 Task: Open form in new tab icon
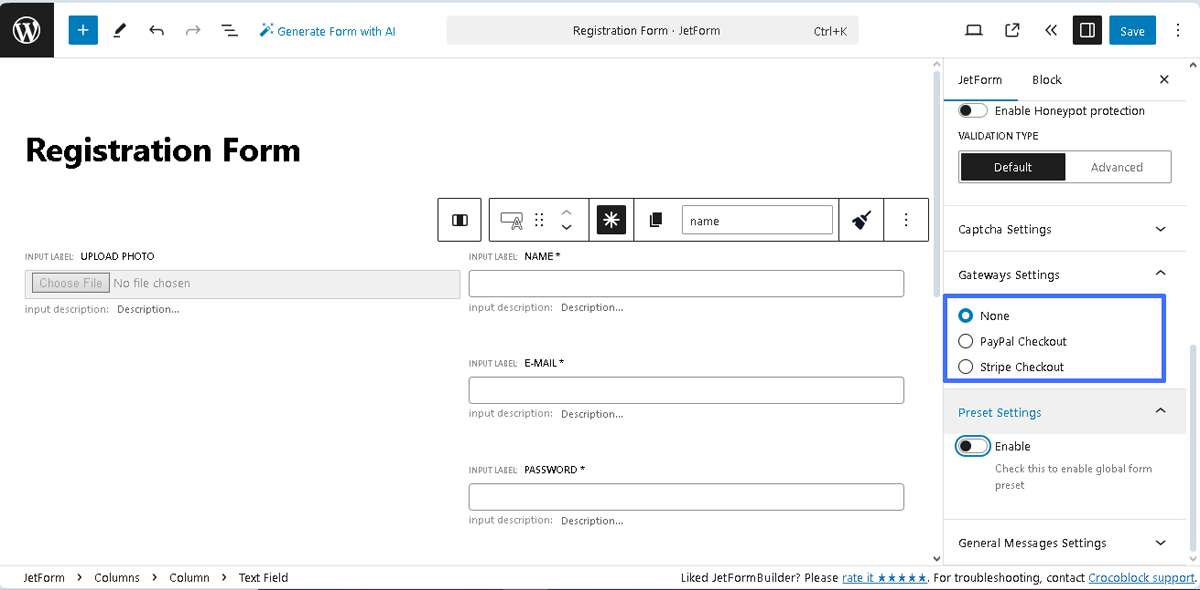coord(1012,30)
